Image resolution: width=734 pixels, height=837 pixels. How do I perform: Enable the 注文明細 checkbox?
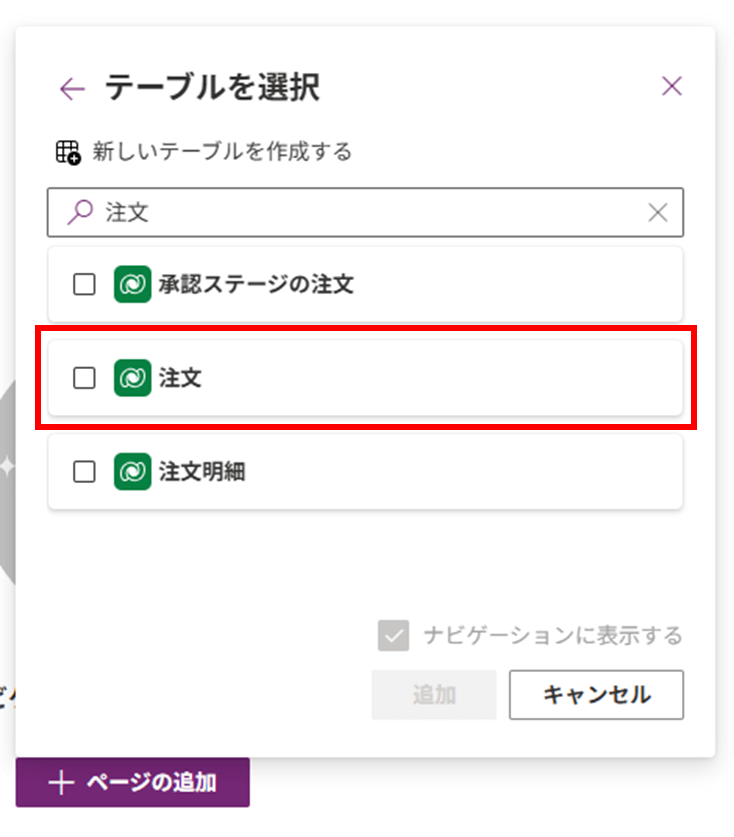pyautogui.click(x=84, y=472)
